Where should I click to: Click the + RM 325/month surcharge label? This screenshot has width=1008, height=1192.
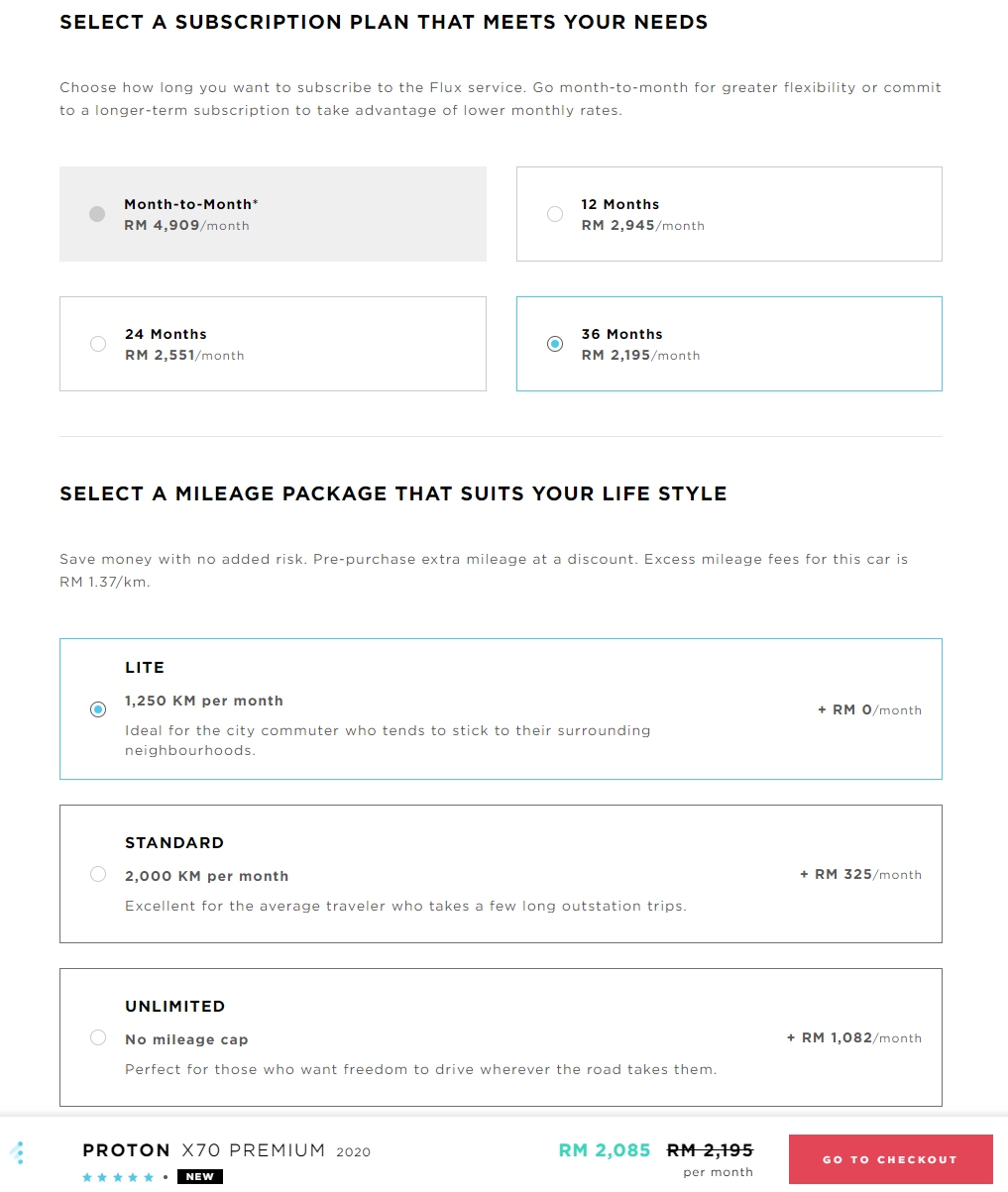(x=860, y=875)
